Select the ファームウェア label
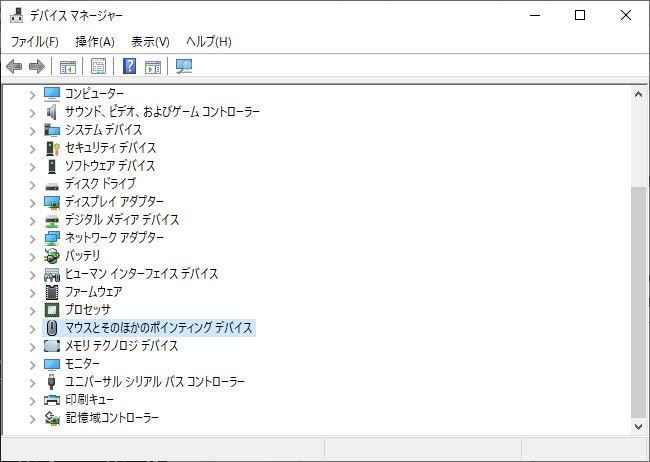 pyautogui.click(x=93, y=292)
